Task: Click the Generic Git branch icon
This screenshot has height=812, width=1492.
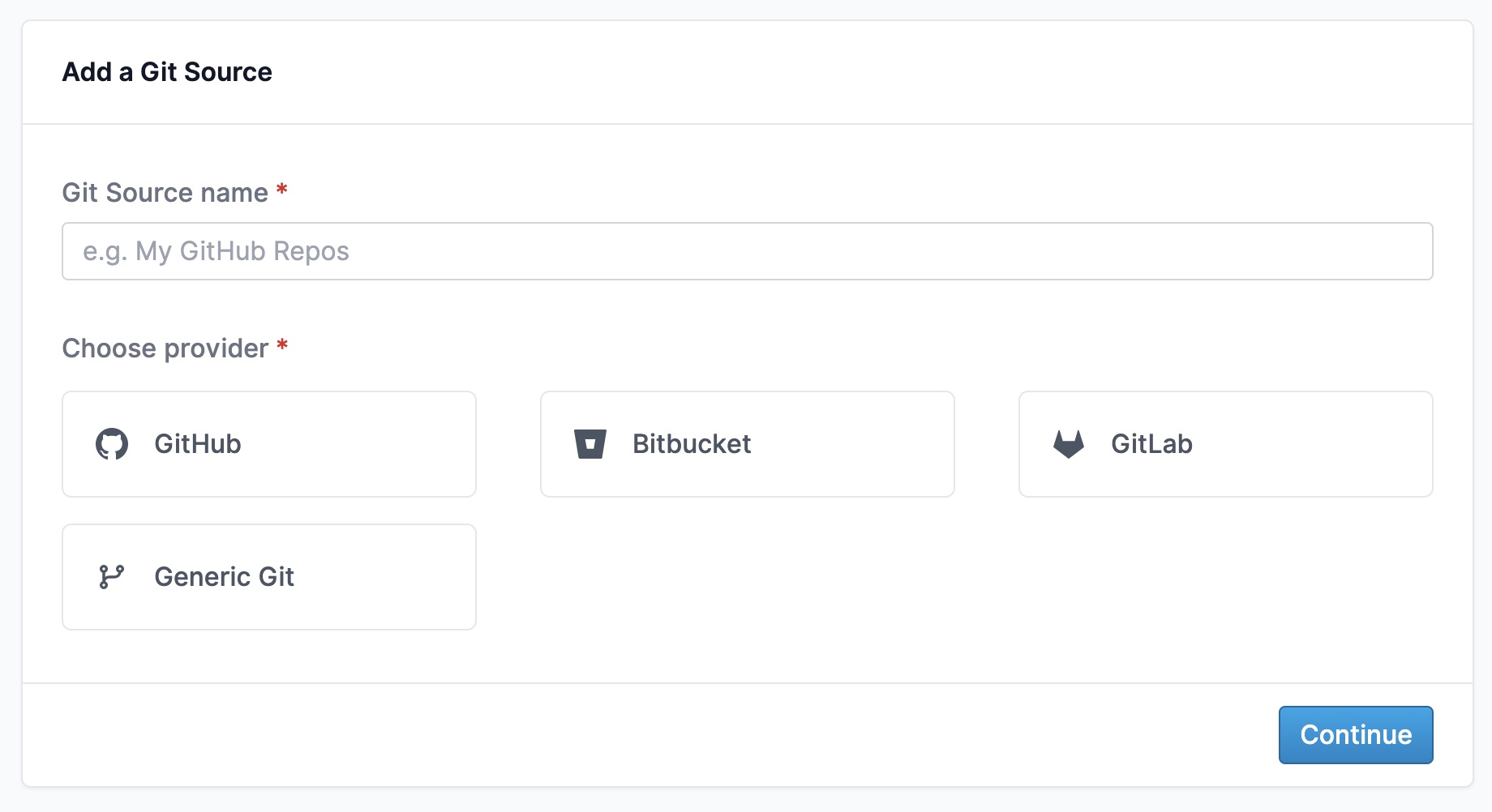Action: click(112, 577)
